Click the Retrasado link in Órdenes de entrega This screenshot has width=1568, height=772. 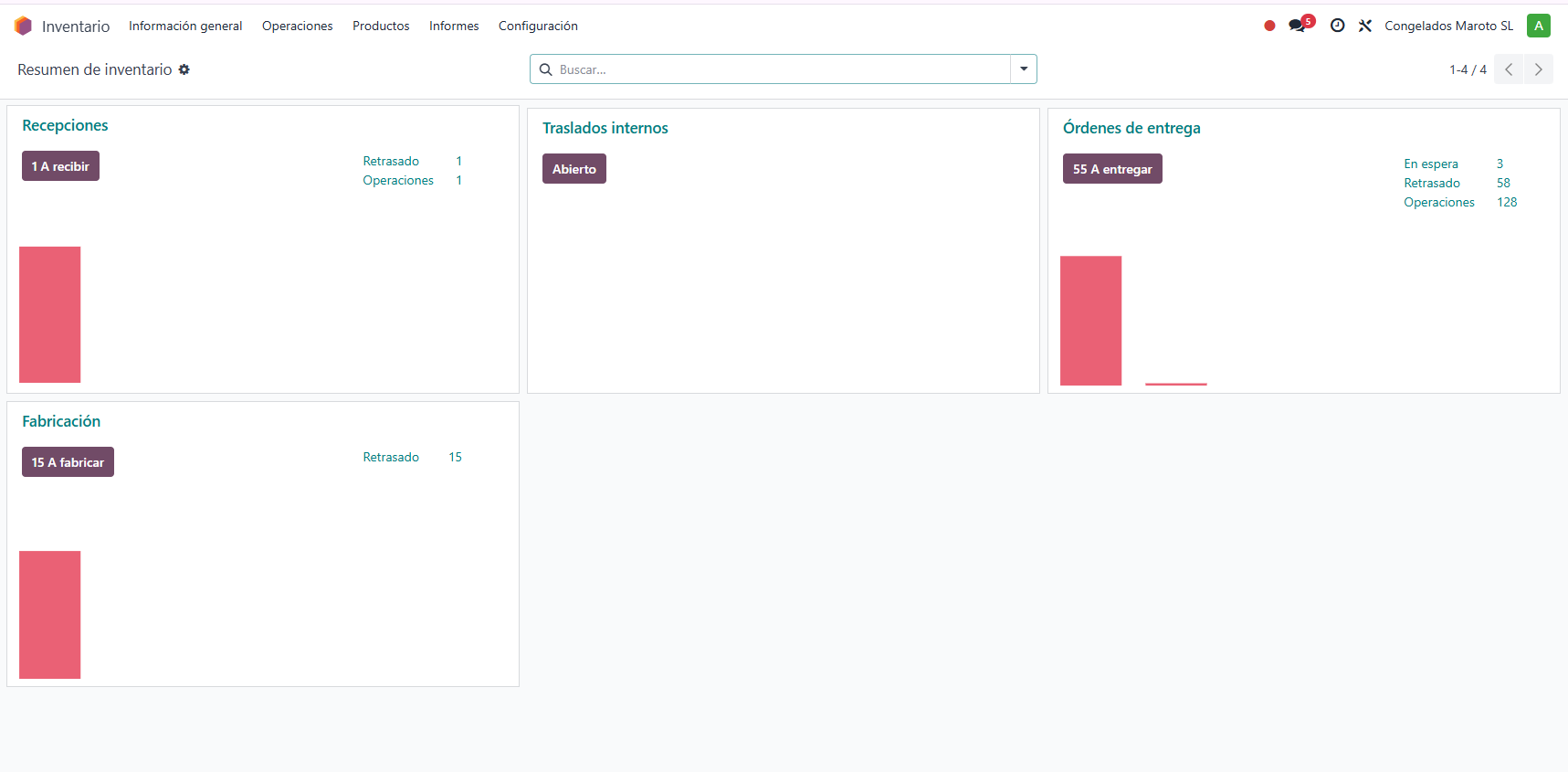tap(1431, 183)
